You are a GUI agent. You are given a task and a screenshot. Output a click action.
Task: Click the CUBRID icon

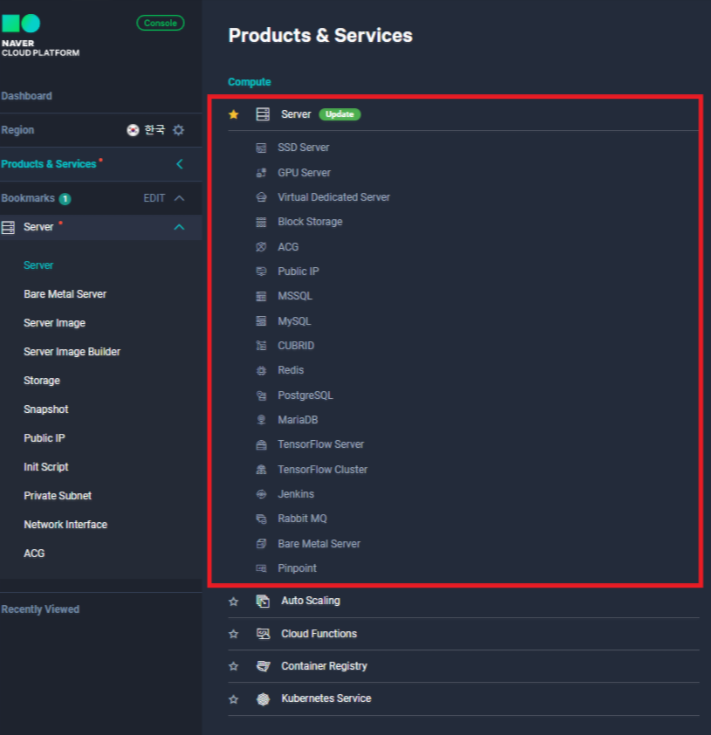point(261,346)
